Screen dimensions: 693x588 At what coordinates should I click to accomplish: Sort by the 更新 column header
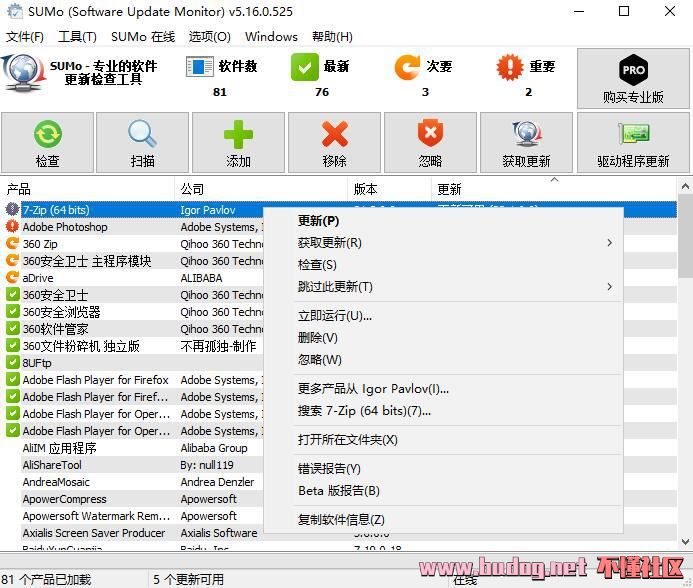click(554, 189)
